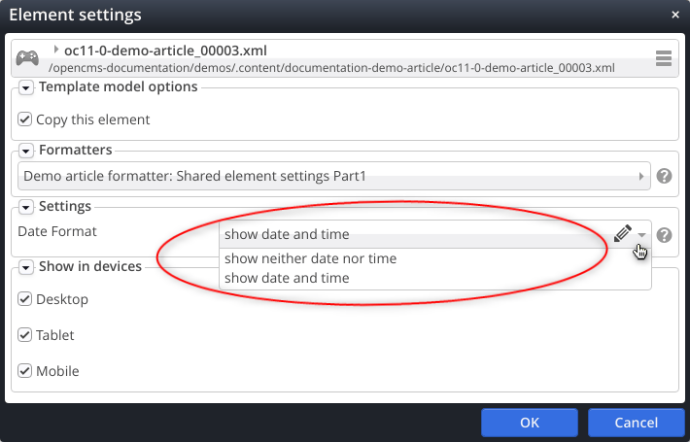
Task: Click the arrow at formatter selector's right end
Action: pos(641,177)
